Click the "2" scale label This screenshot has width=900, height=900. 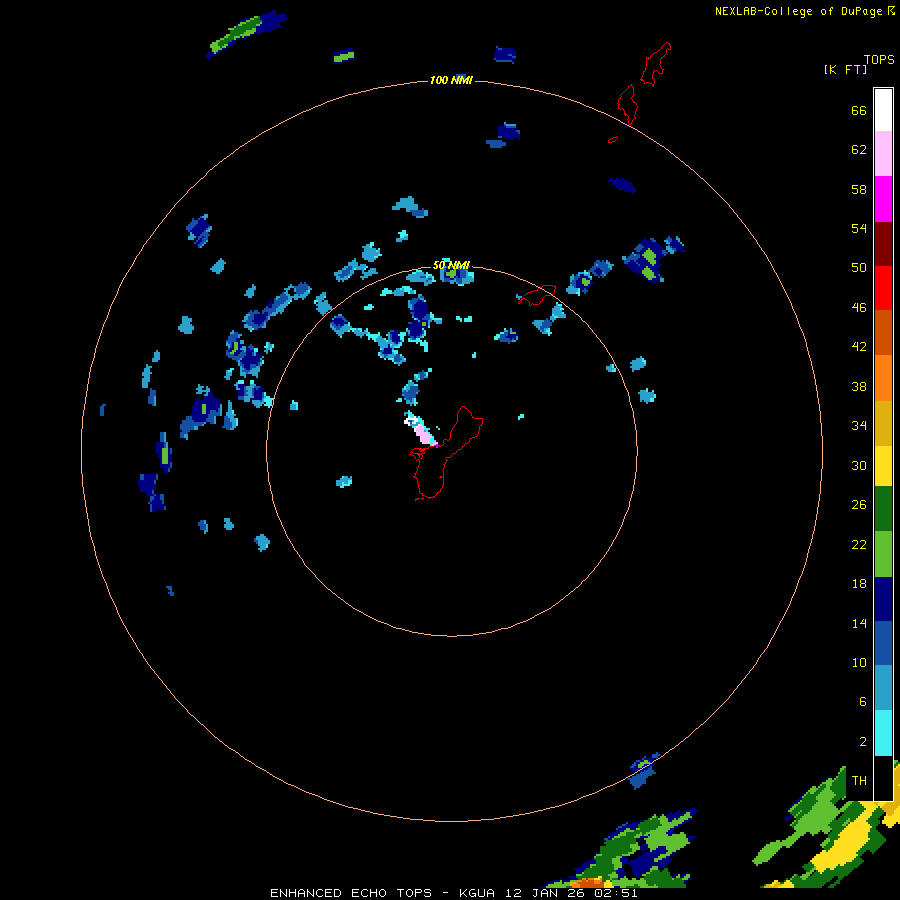pyautogui.click(x=863, y=742)
